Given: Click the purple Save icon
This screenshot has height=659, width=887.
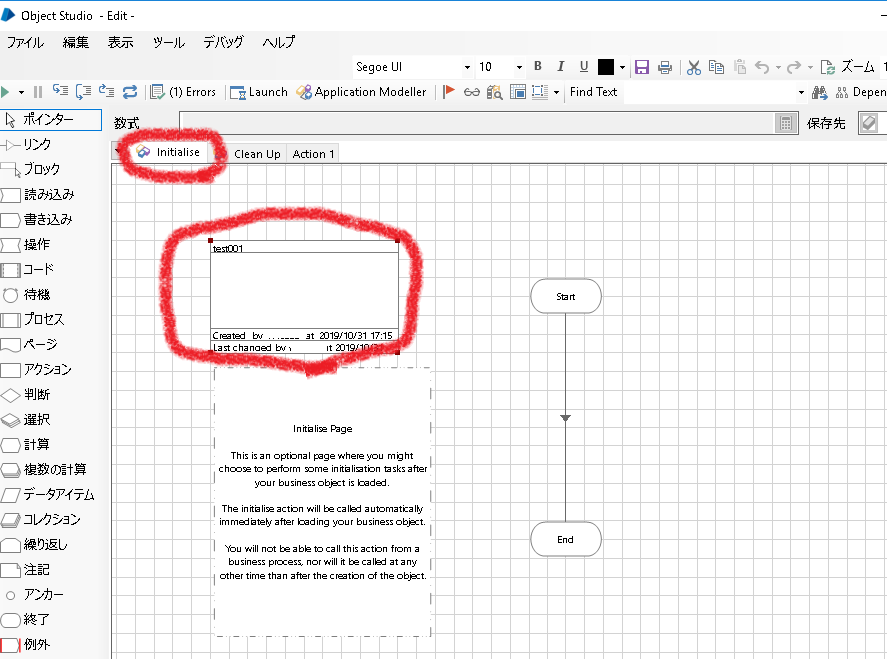Looking at the screenshot, I should coord(642,67).
